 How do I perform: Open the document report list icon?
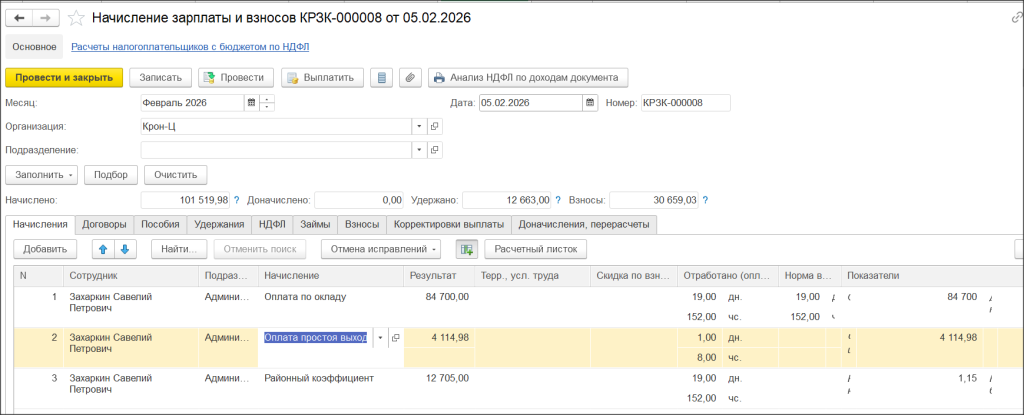click(x=379, y=77)
